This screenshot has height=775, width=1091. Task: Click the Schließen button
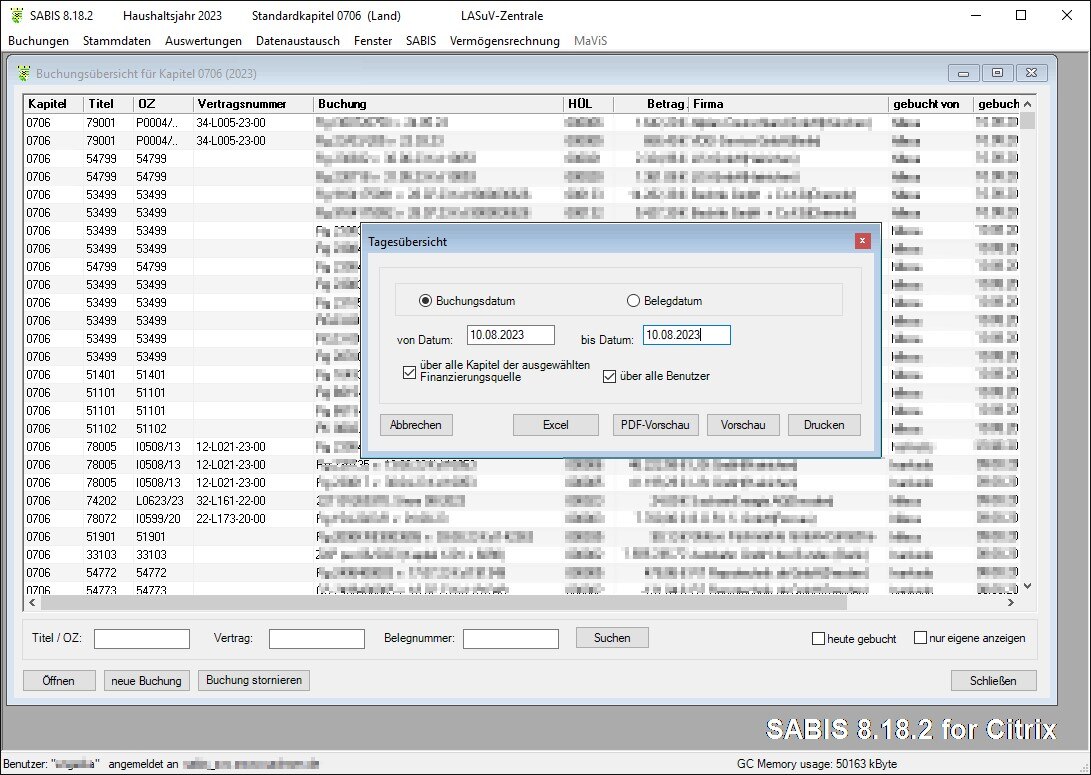point(994,680)
